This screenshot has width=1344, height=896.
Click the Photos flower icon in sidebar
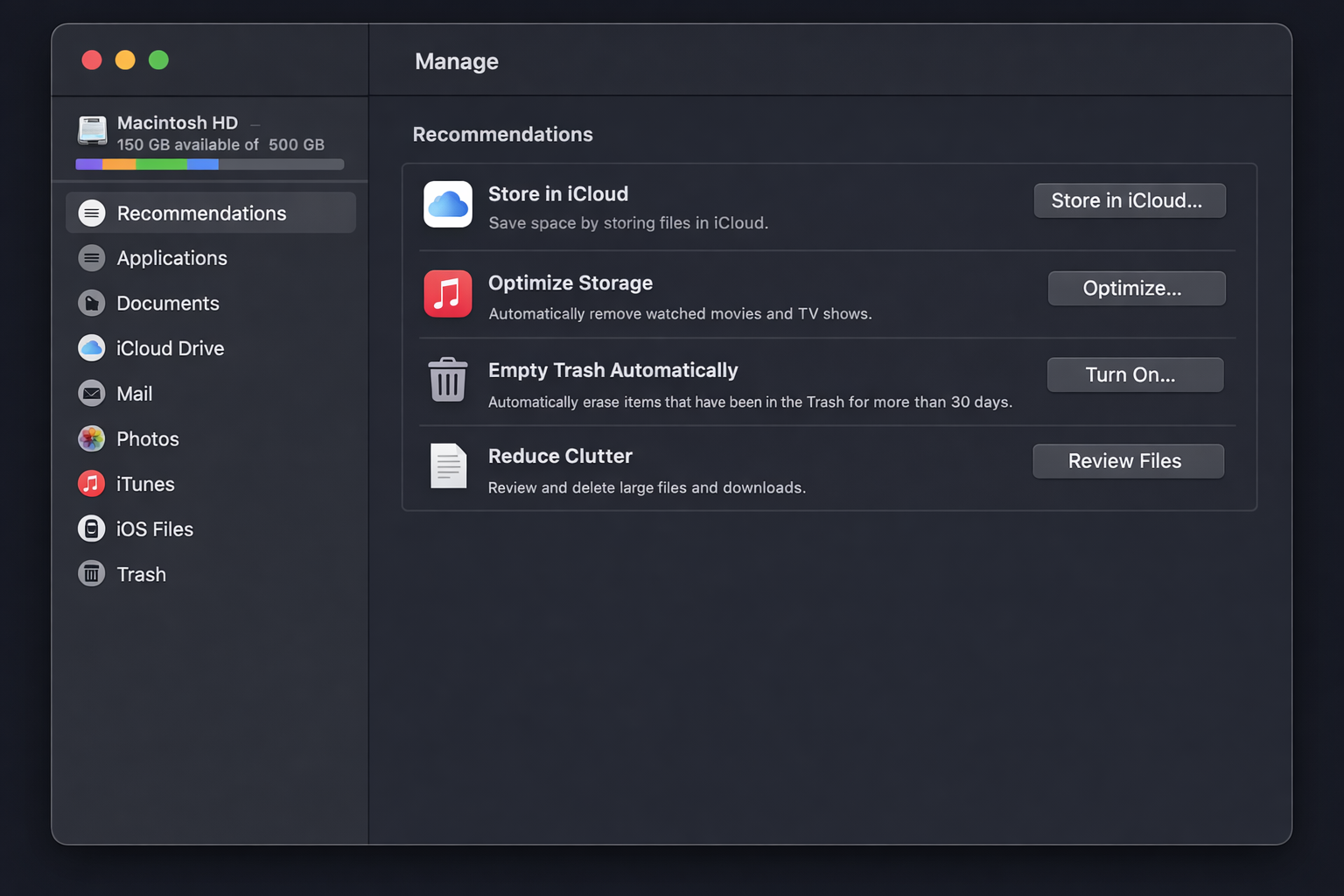[x=92, y=438]
